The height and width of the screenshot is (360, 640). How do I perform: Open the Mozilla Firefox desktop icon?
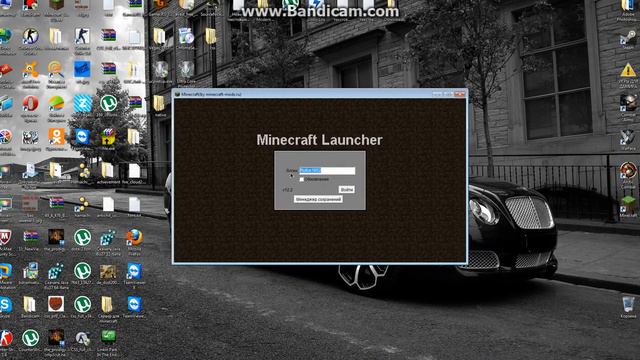pyautogui.click(x=134, y=237)
